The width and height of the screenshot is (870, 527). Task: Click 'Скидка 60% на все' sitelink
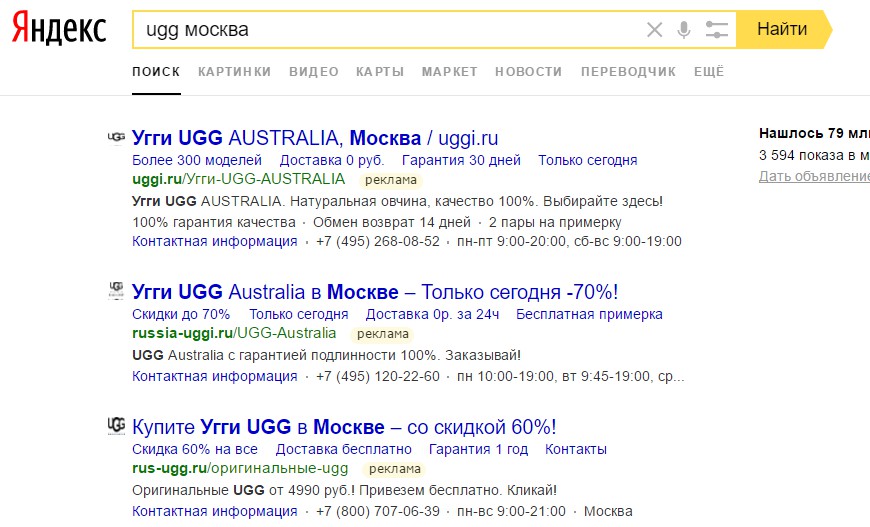195,449
